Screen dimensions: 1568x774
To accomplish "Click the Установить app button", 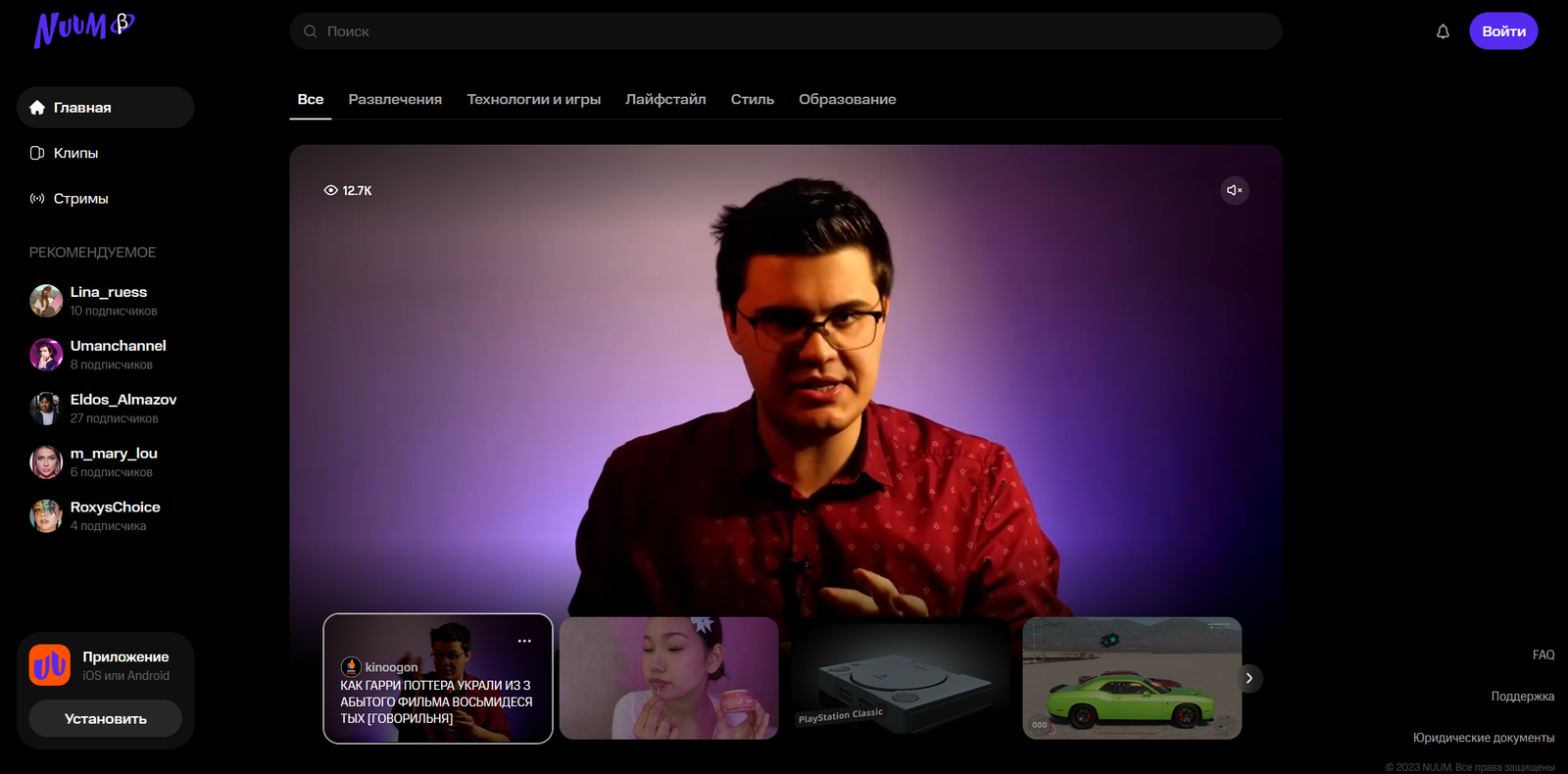I will pyautogui.click(x=105, y=718).
